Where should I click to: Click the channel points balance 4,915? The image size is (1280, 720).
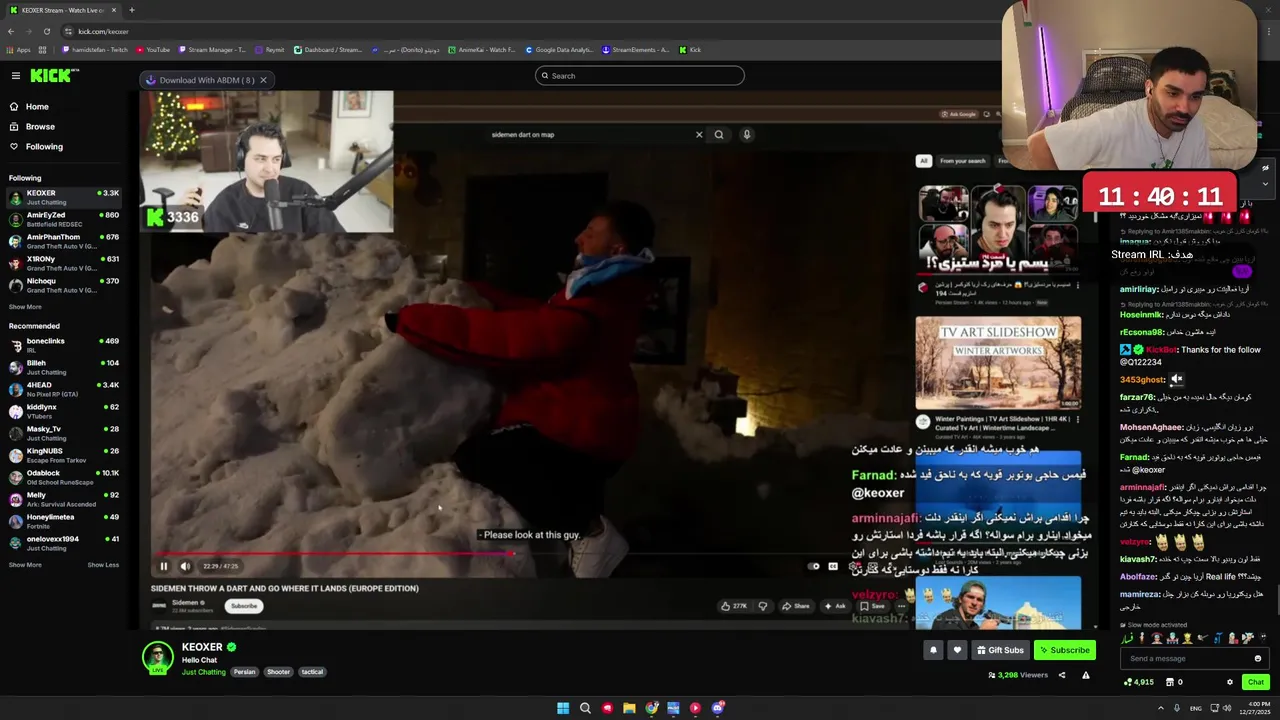pos(1139,682)
